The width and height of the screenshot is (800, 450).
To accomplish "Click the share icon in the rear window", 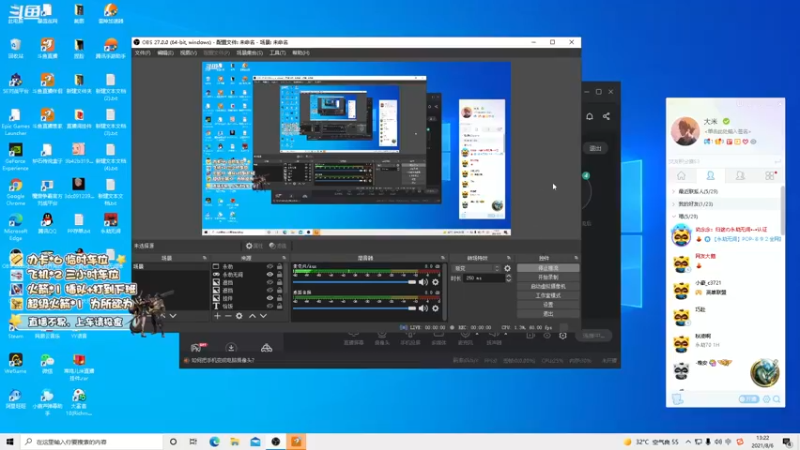I will click(606, 116).
